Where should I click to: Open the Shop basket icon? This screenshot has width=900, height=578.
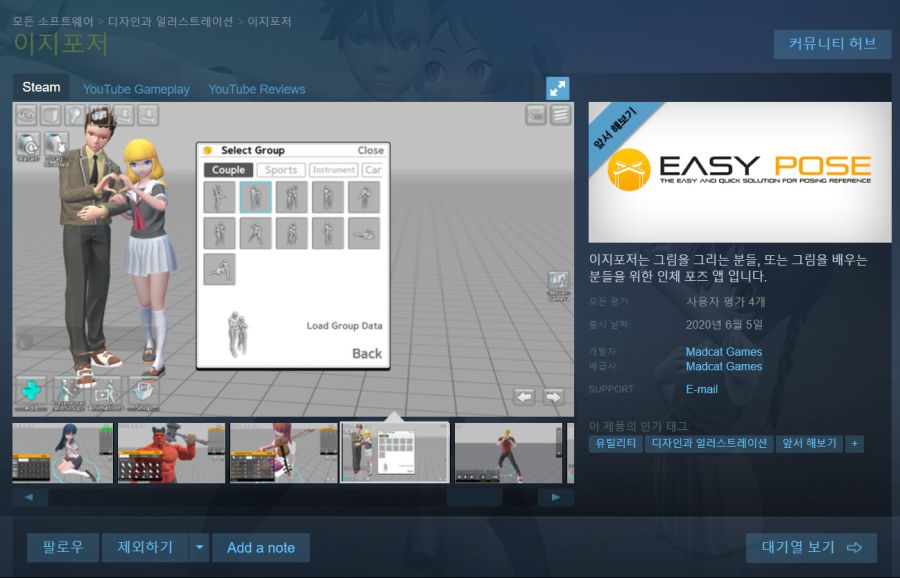(143, 394)
